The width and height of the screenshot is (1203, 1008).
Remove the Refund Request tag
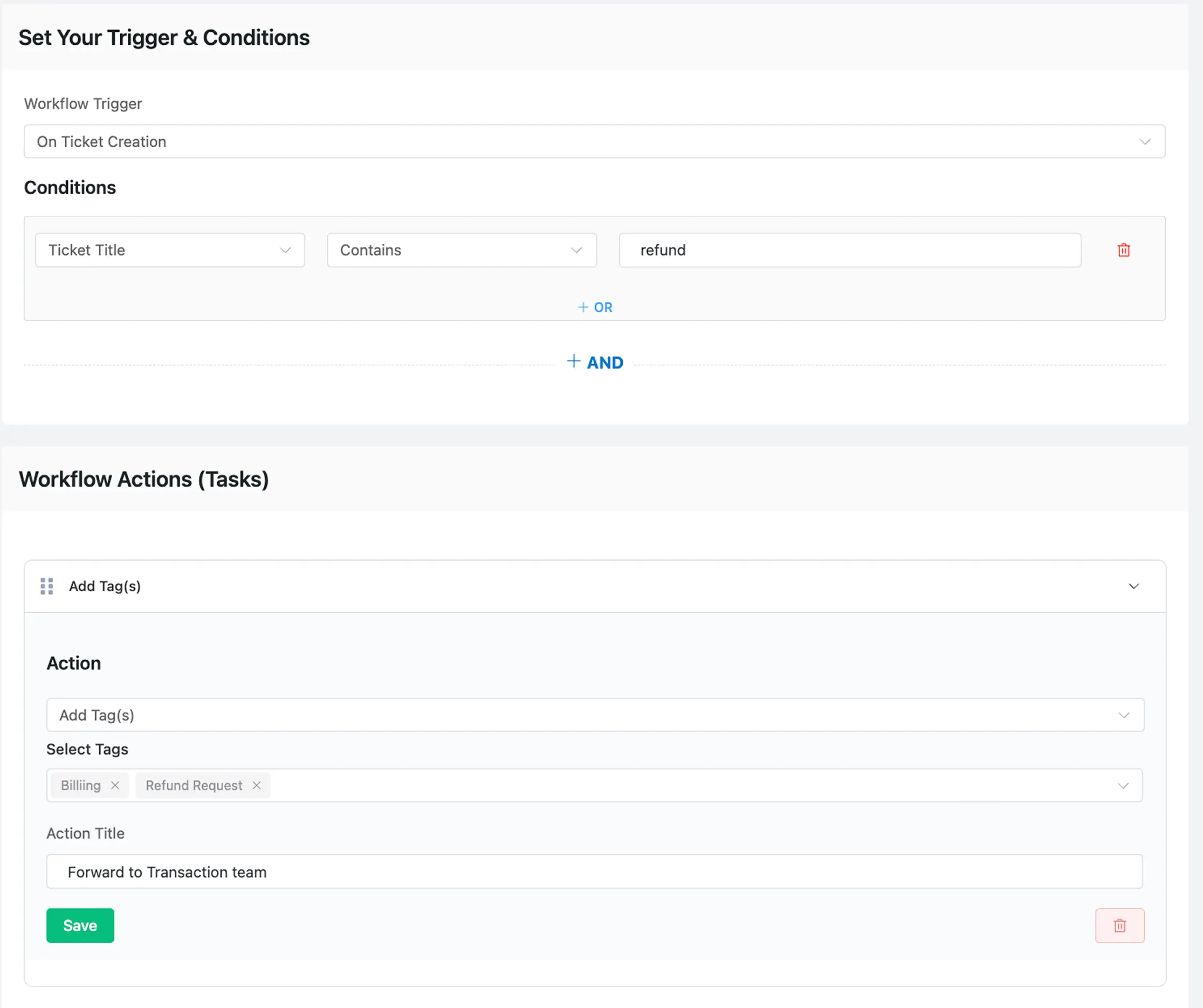point(257,785)
